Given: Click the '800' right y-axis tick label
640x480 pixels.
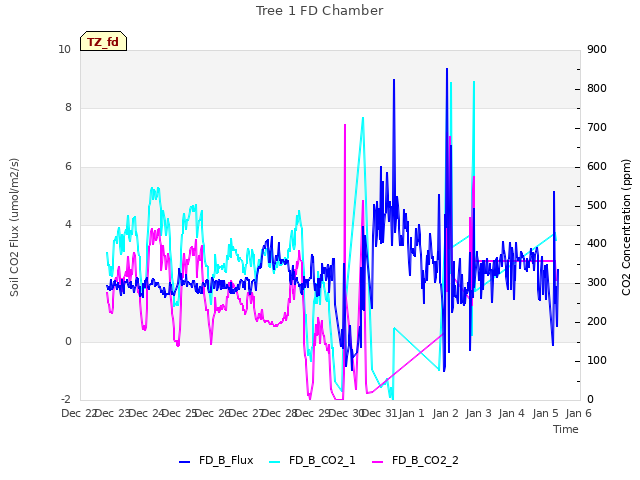Looking at the screenshot, I should (x=597, y=88).
